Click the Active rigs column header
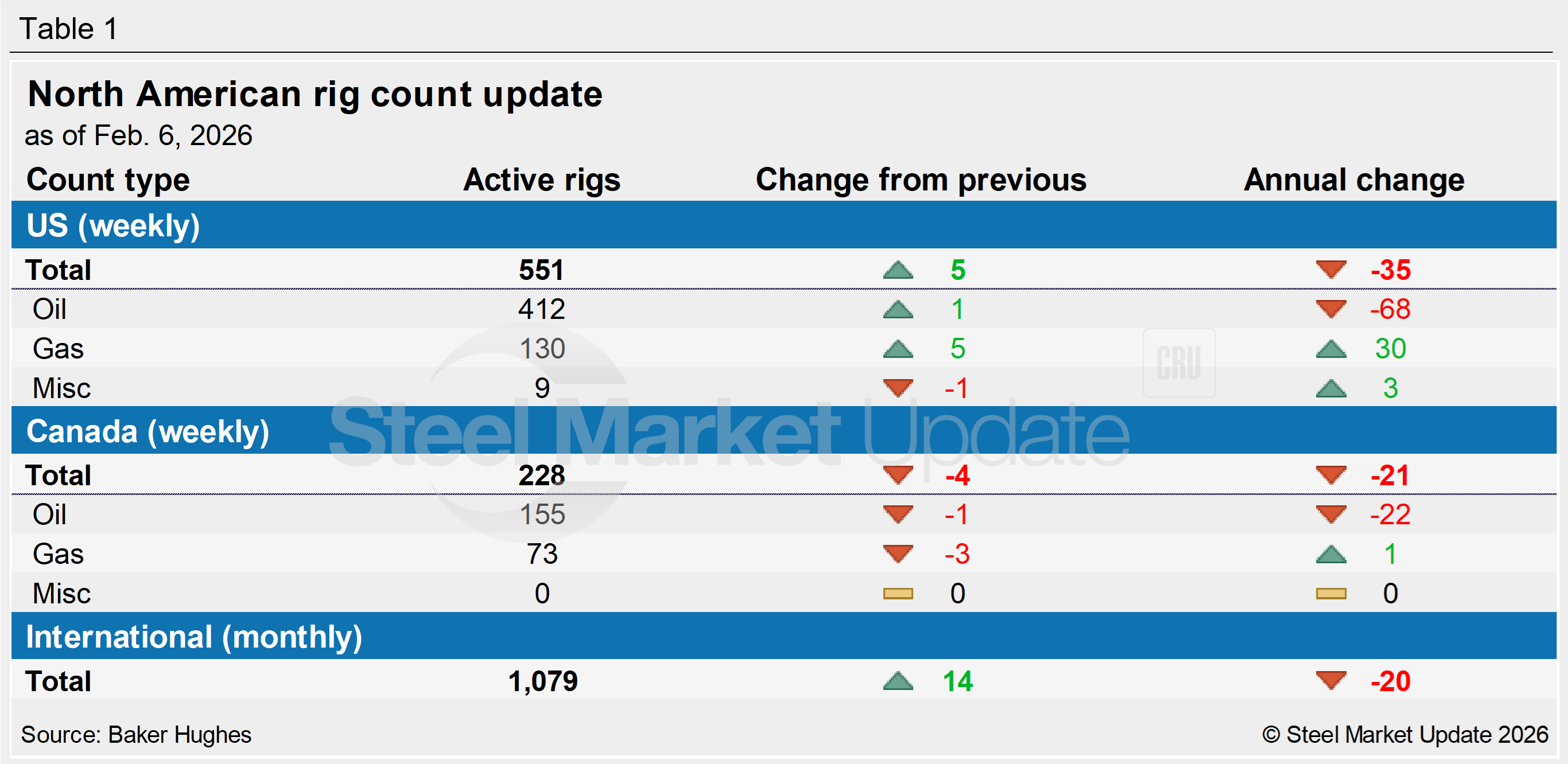1568x764 pixels. [541, 180]
